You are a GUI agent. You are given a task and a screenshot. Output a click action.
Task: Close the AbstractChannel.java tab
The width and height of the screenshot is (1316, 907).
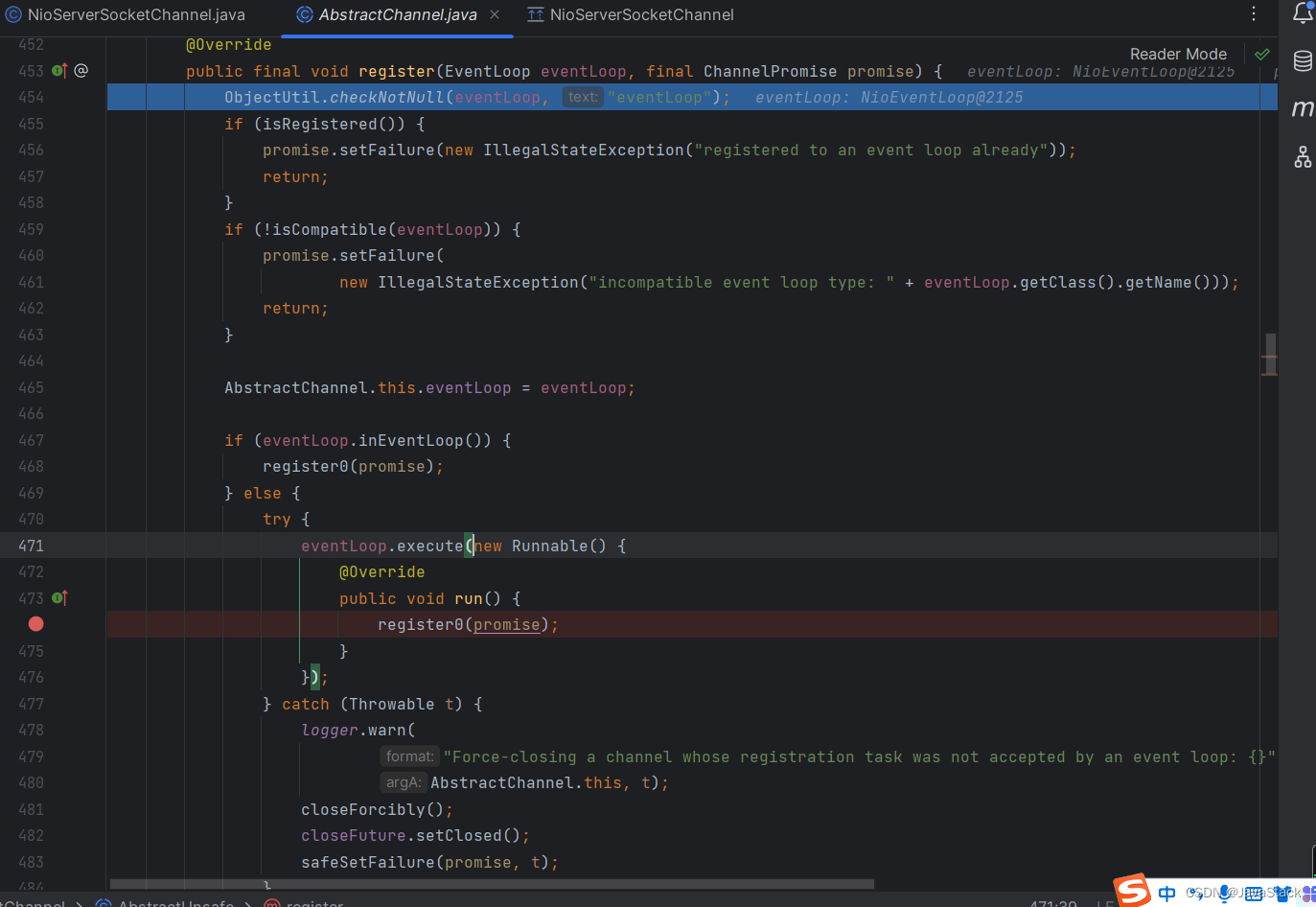[x=495, y=14]
